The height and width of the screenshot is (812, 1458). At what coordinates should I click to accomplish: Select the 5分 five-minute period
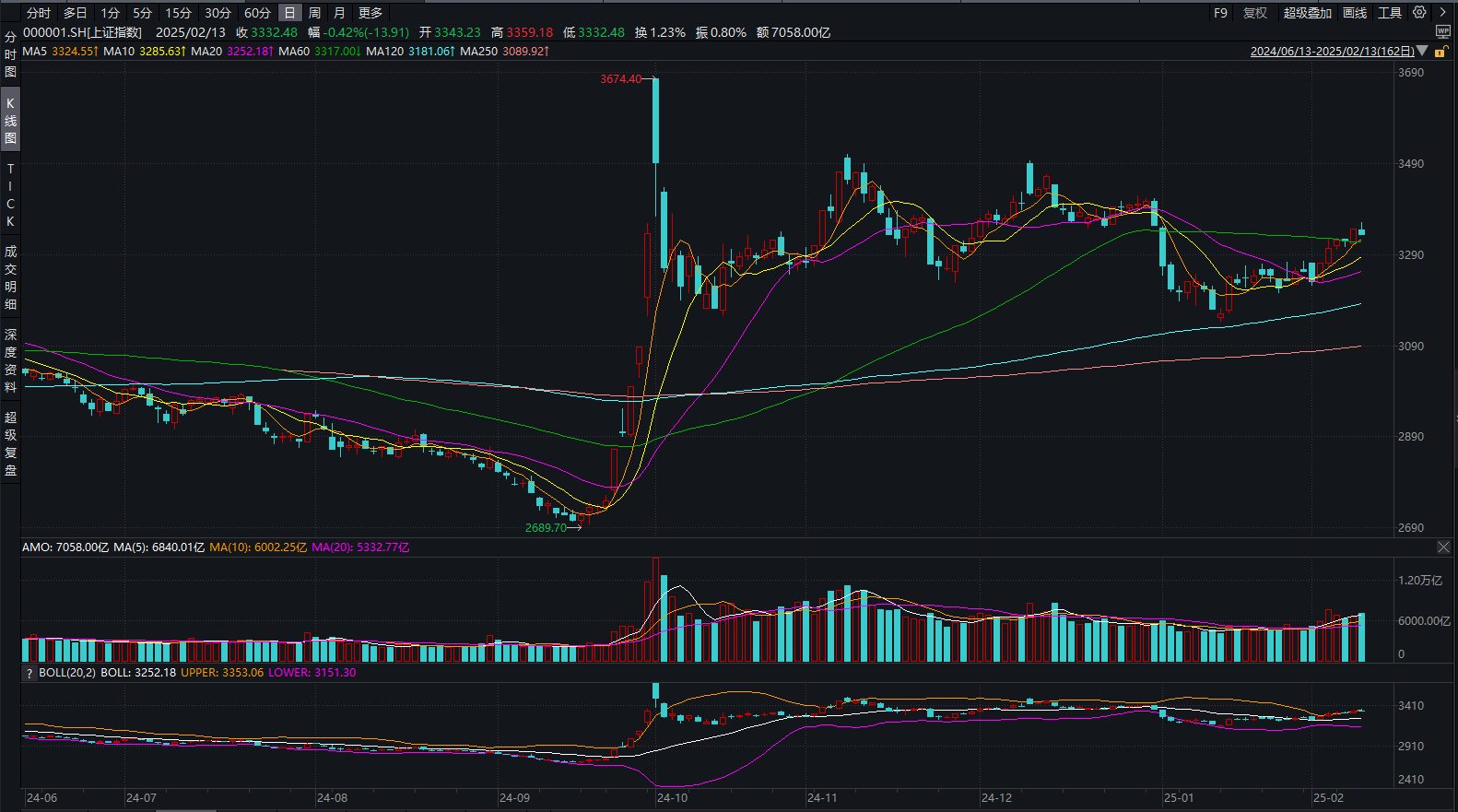pyautogui.click(x=142, y=13)
